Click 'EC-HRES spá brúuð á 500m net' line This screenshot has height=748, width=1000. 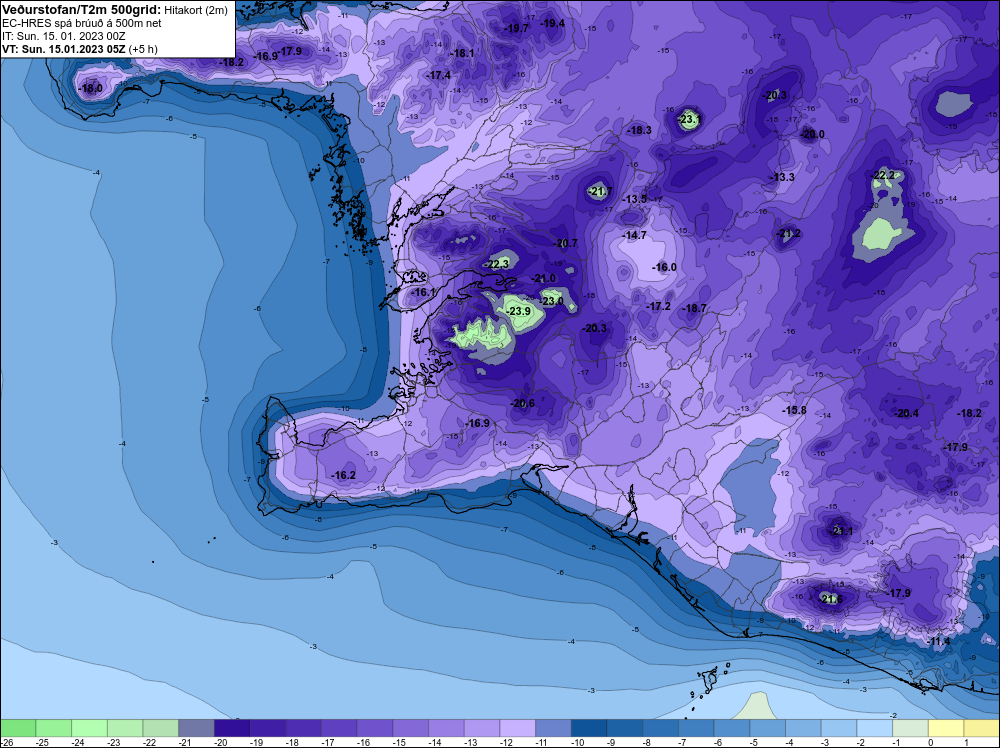[82, 24]
